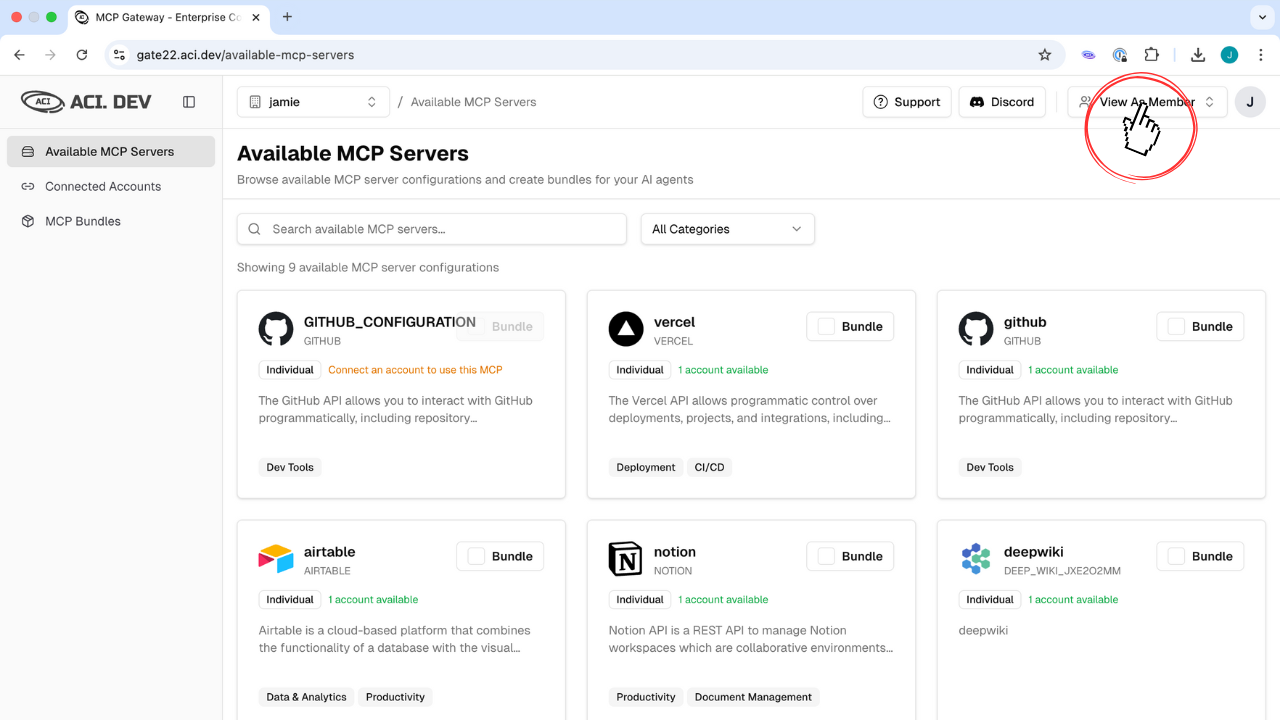Toggle the sidebar collapse icon
1280x720 pixels.
tap(189, 102)
